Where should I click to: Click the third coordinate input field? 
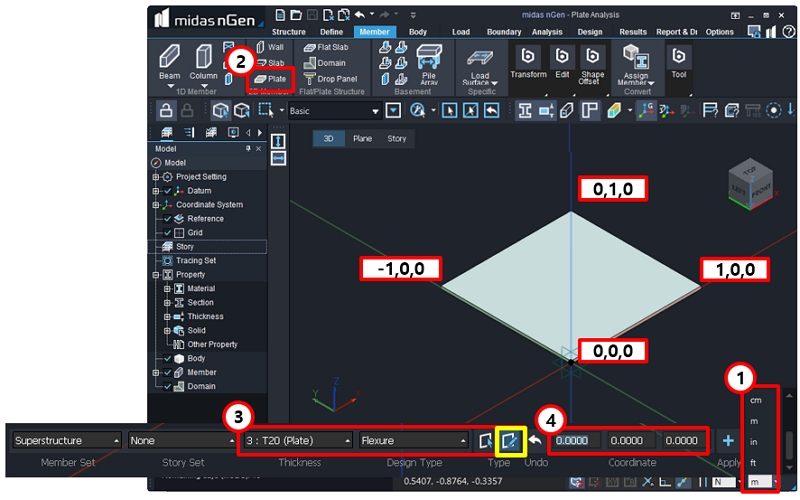(685, 440)
